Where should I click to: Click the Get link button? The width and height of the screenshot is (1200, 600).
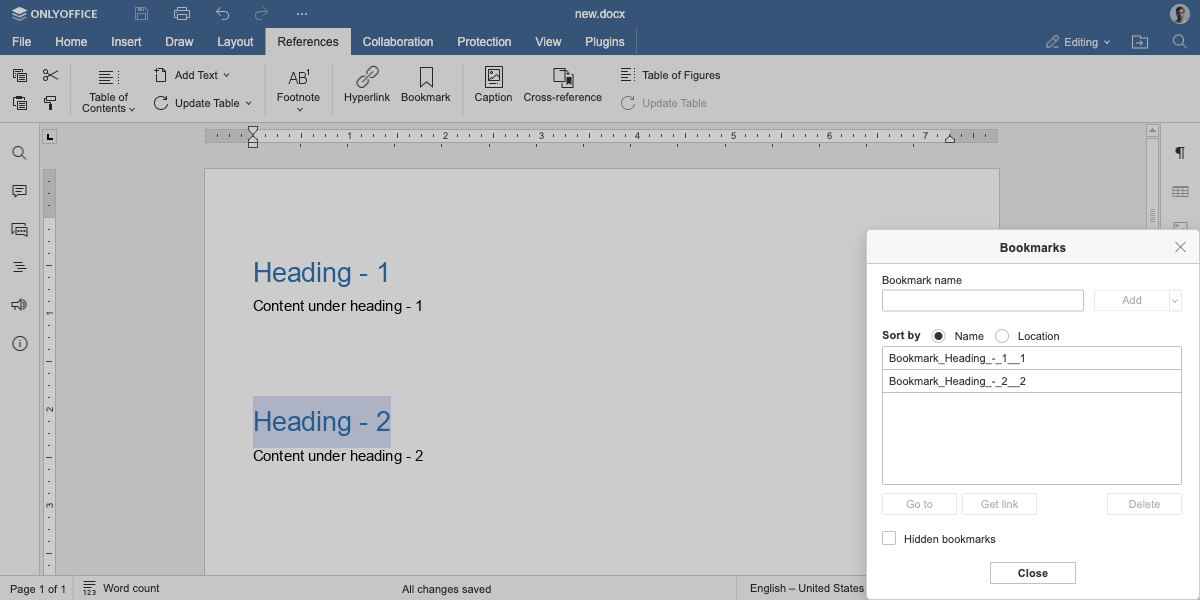coord(999,504)
